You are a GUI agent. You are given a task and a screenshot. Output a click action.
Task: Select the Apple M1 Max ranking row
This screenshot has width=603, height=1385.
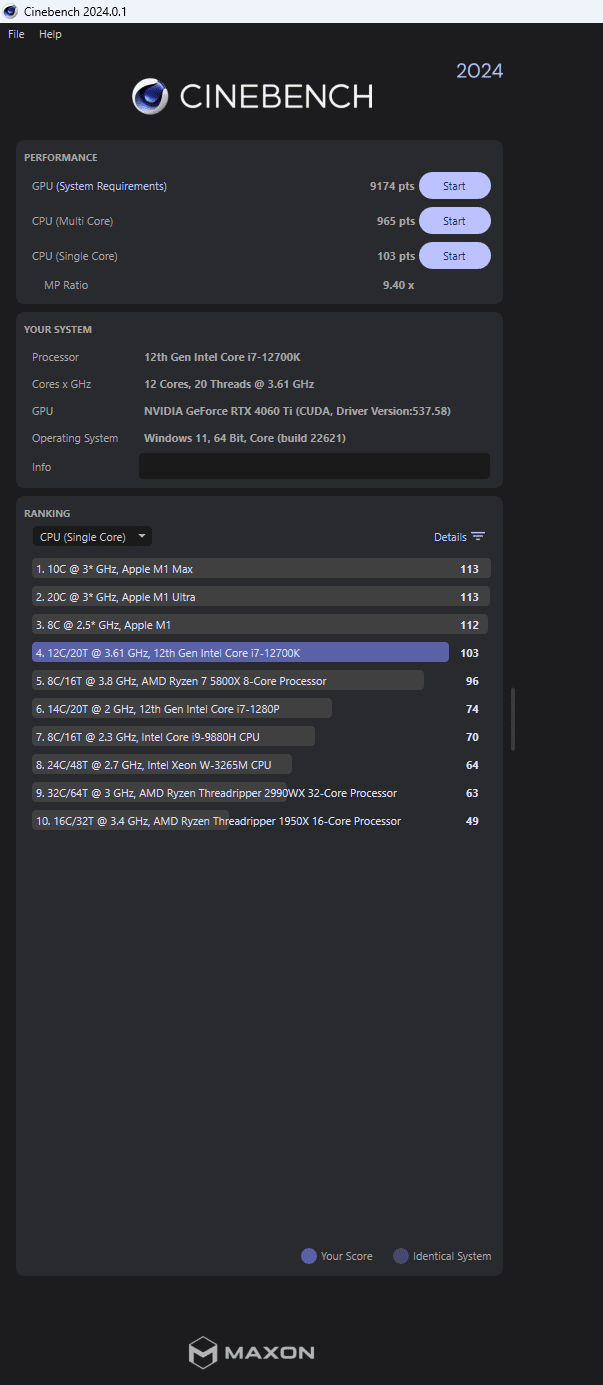261,569
